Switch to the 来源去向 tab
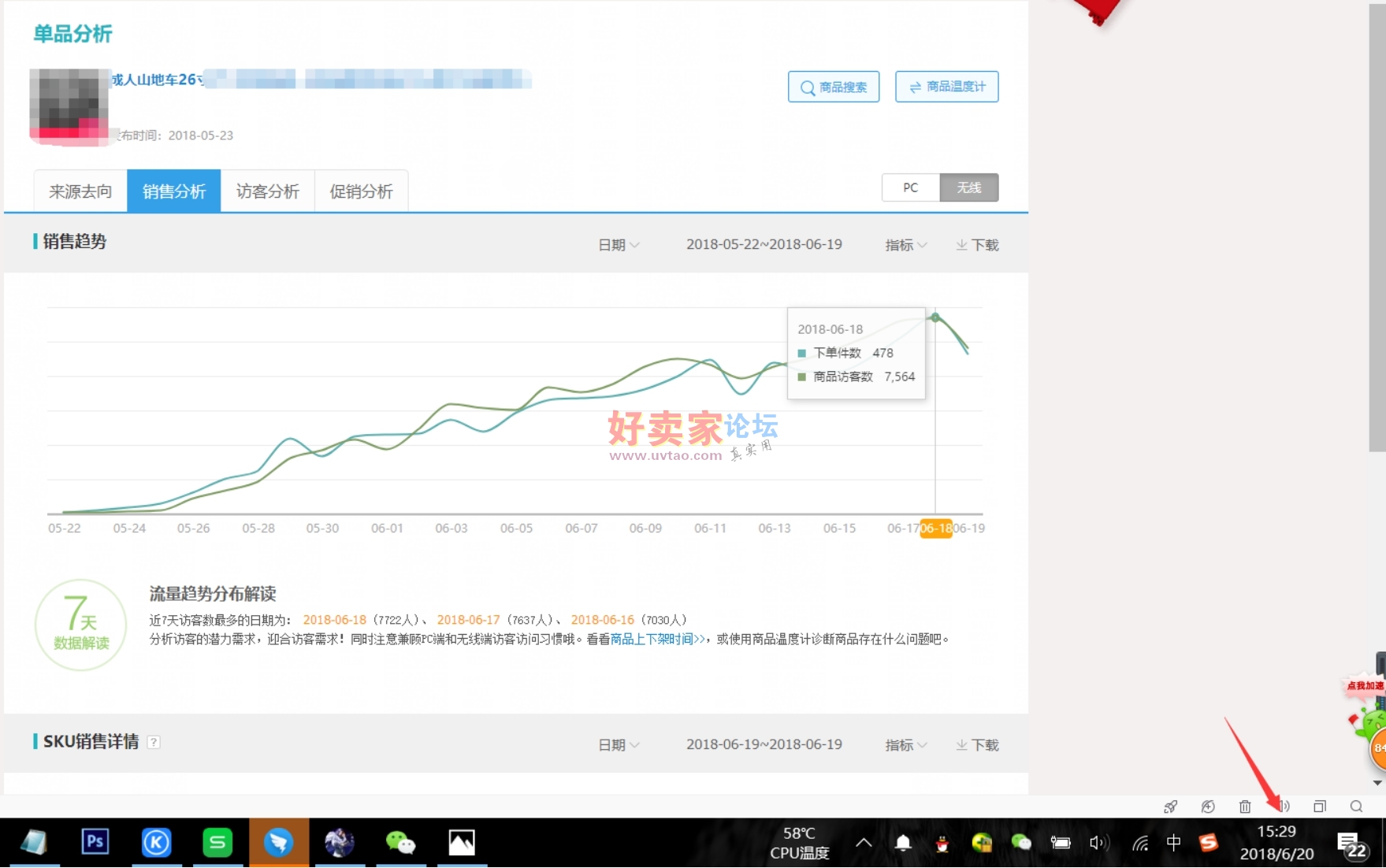Image resolution: width=1386 pixels, height=868 pixels. (x=80, y=191)
